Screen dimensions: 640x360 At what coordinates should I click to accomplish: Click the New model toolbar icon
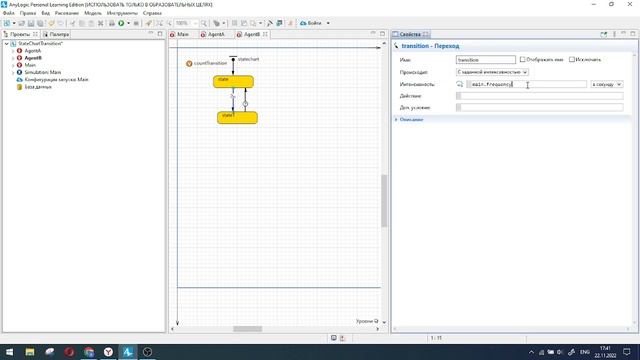pyautogui.click(x=7, y=23)
